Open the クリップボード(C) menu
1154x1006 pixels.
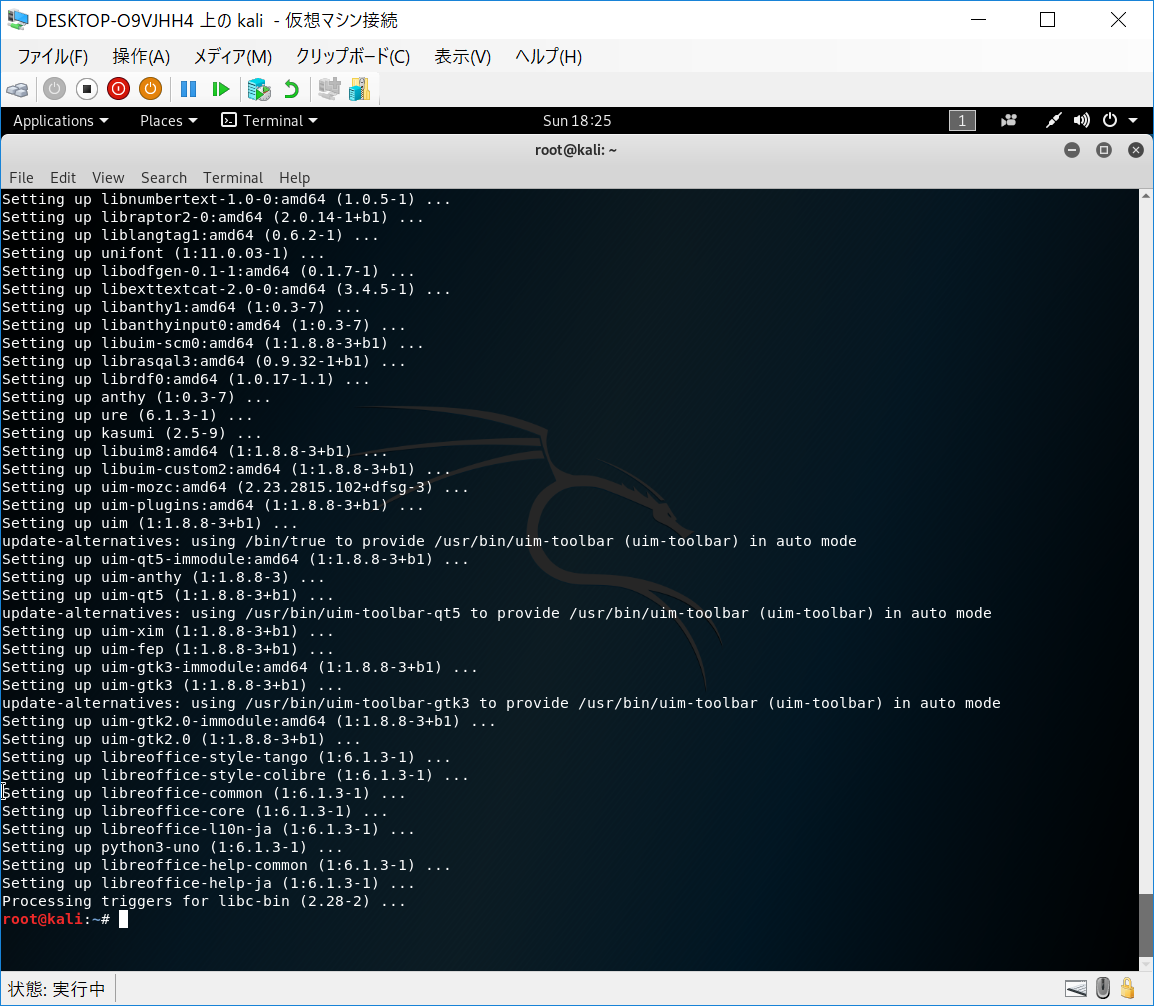[x=352, y=57]
